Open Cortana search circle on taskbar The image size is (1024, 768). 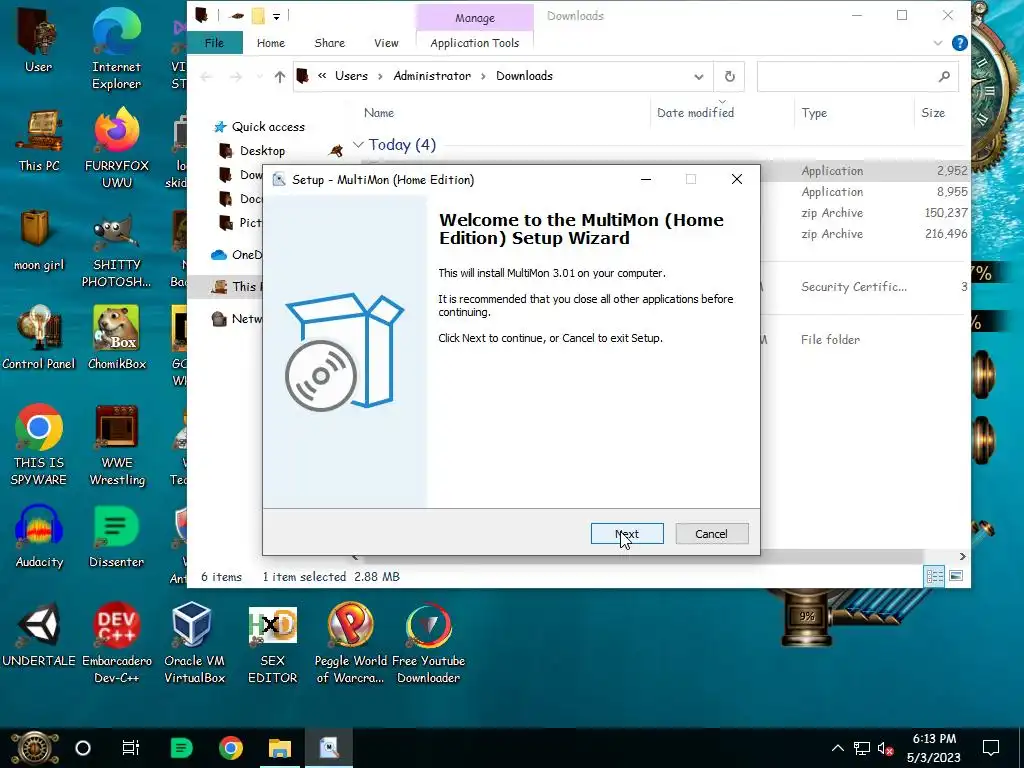click(83, 748)
